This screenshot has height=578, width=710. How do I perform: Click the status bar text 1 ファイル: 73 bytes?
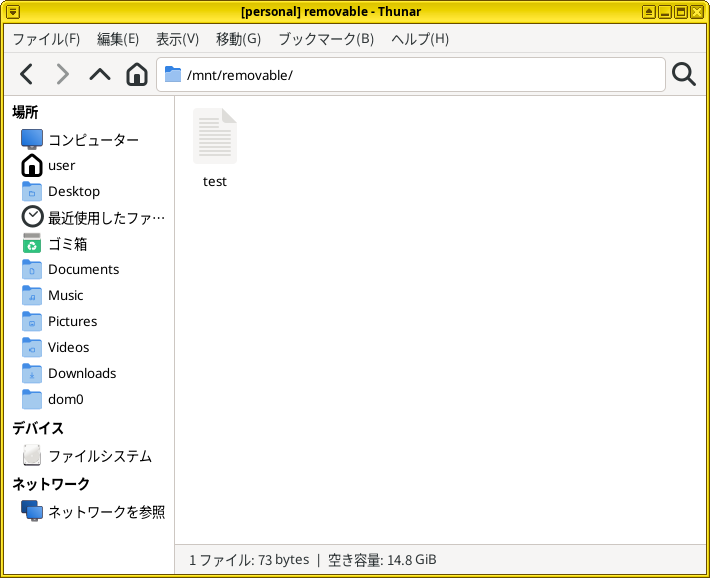[249, 560]
